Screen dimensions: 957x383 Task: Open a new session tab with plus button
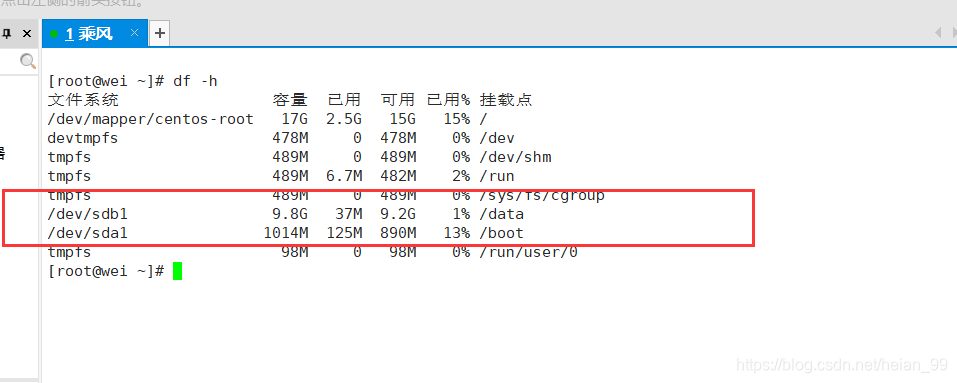[159, 33]
